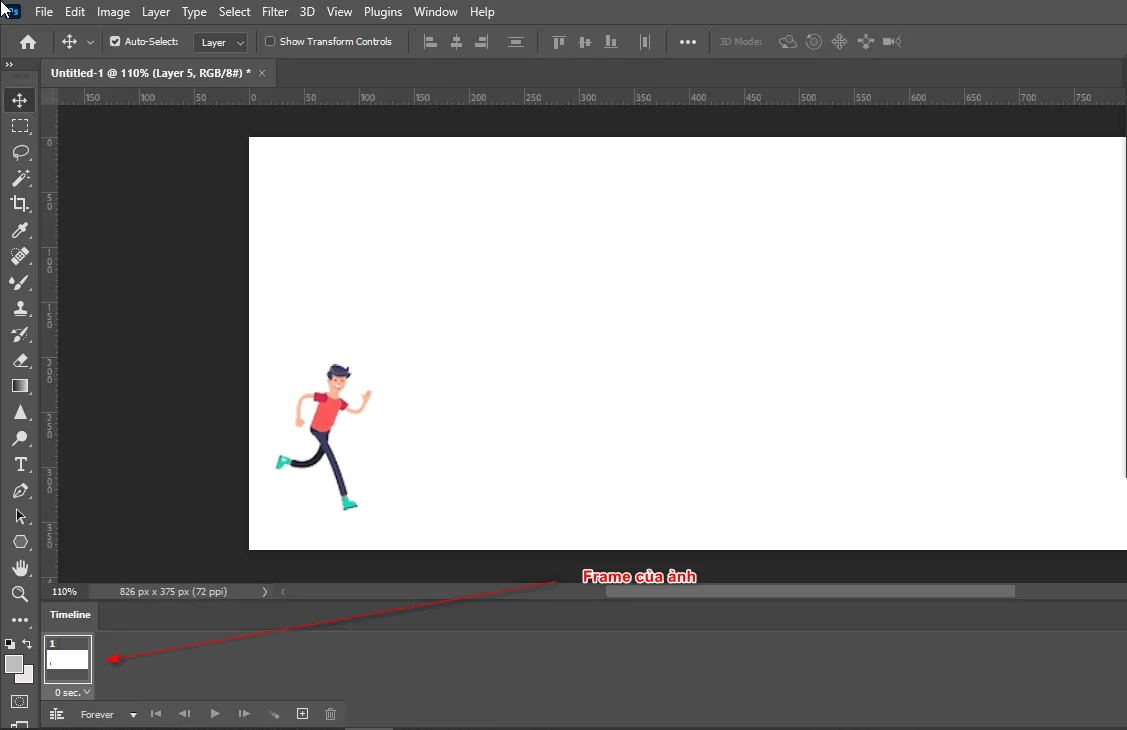Select the Brush tool
Viewport: 1127px width, 730px height.
coord(20,282)
